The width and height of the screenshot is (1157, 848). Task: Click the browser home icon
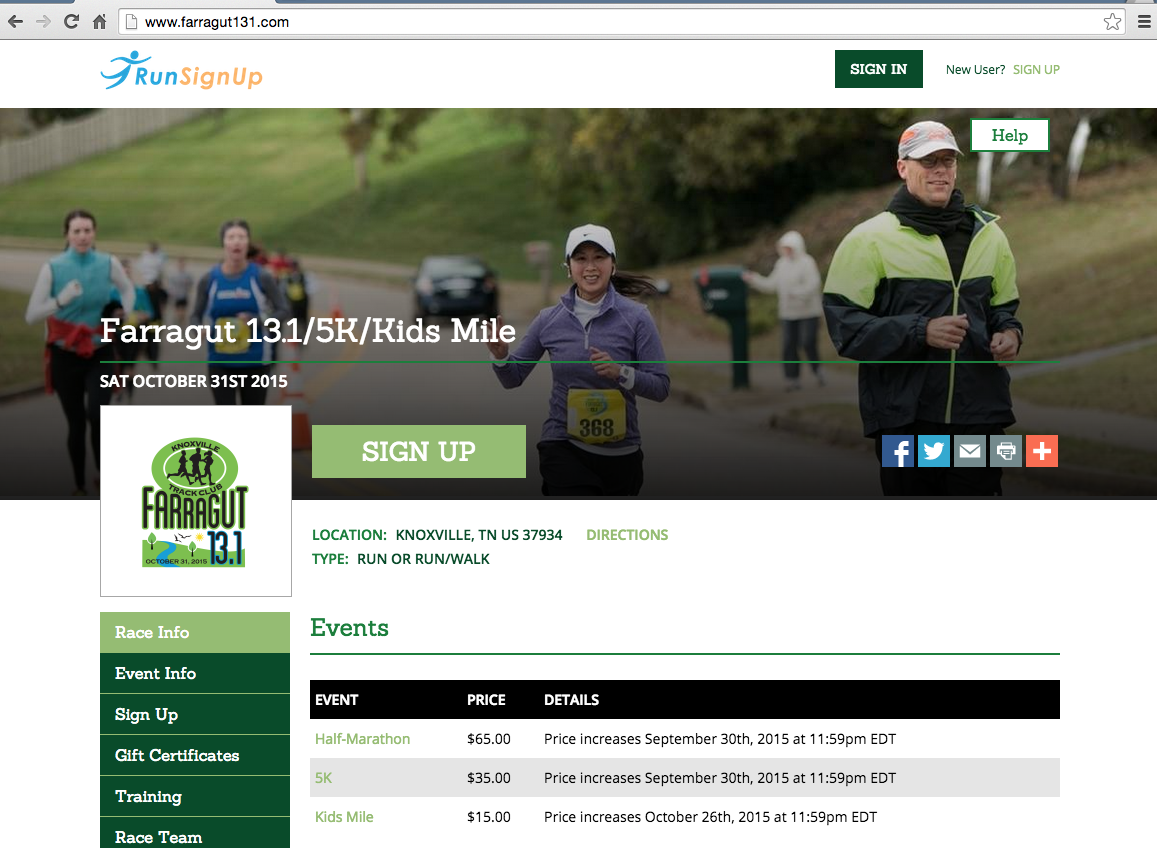coord(98,20)
